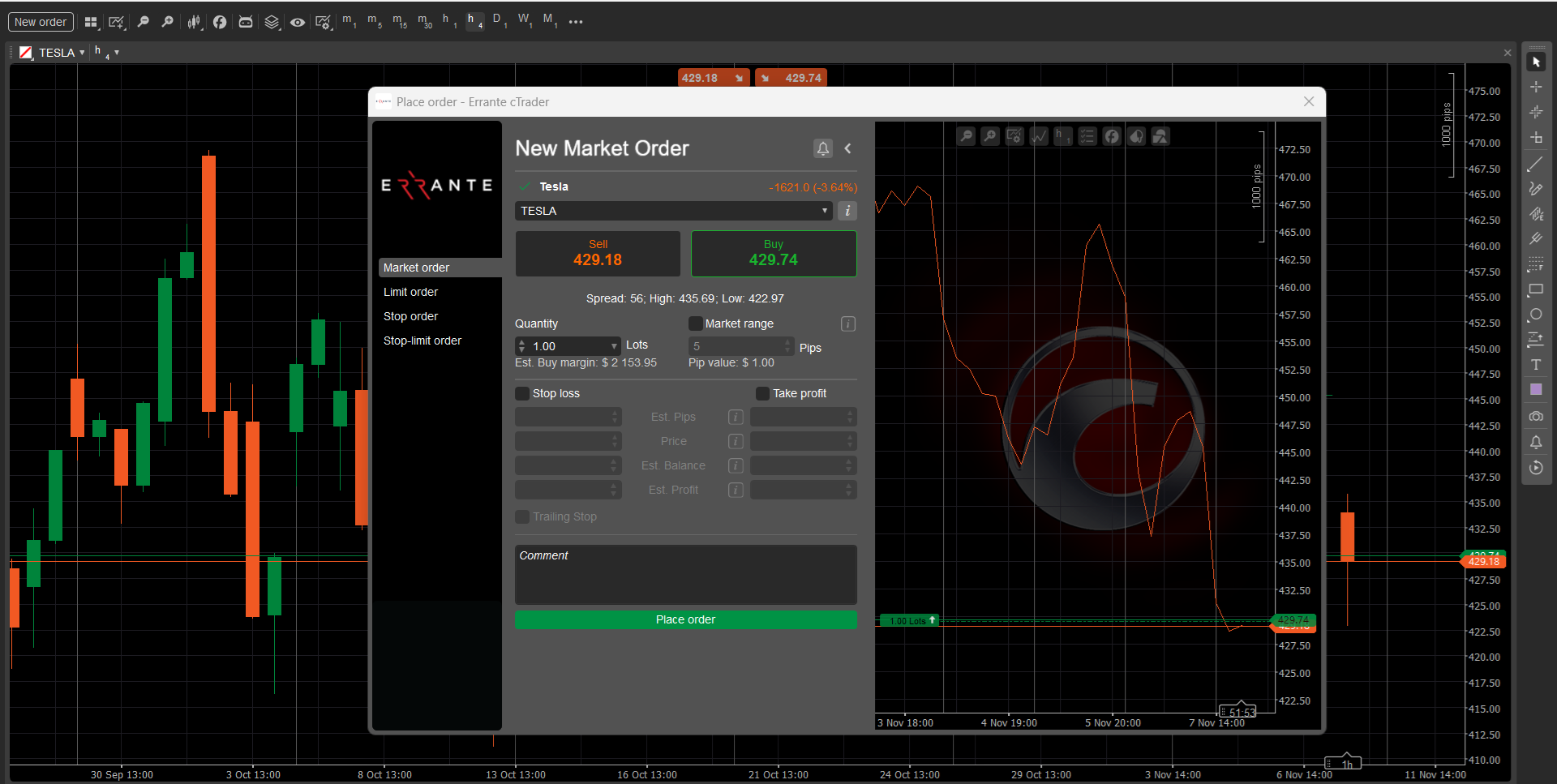The width and height of the screenshot is (1557, 784).
Task: Select the Fibonacci levels dotted tool
Action: pyautogui.click(x=1536, y=264)
